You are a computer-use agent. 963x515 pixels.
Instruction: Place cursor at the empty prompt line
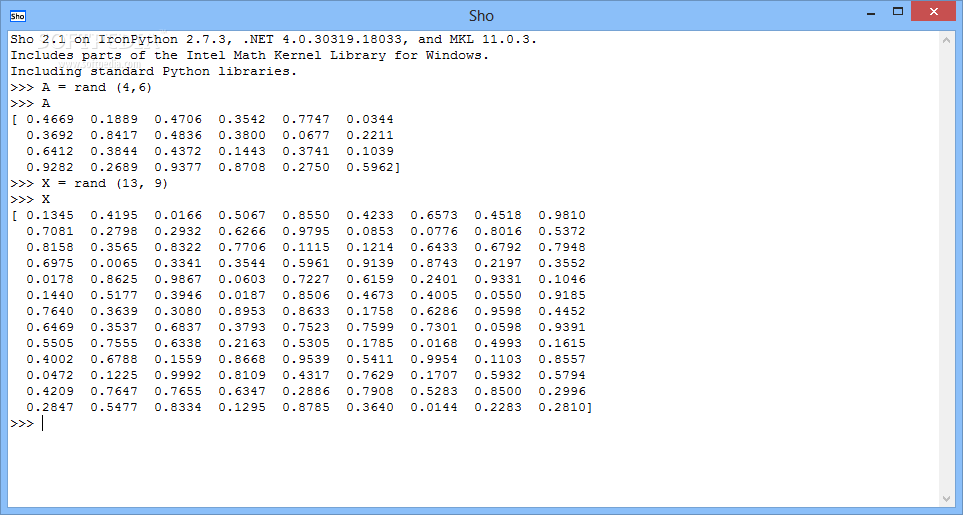(x=473, y=424)
